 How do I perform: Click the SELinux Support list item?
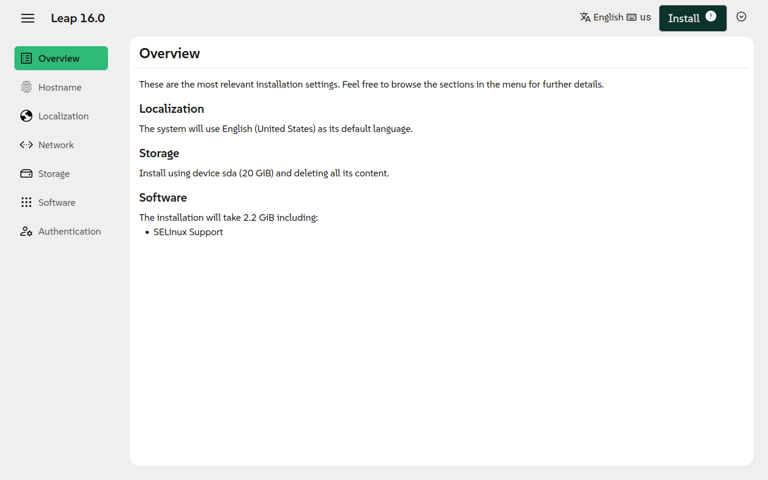(x=188, y=232)
